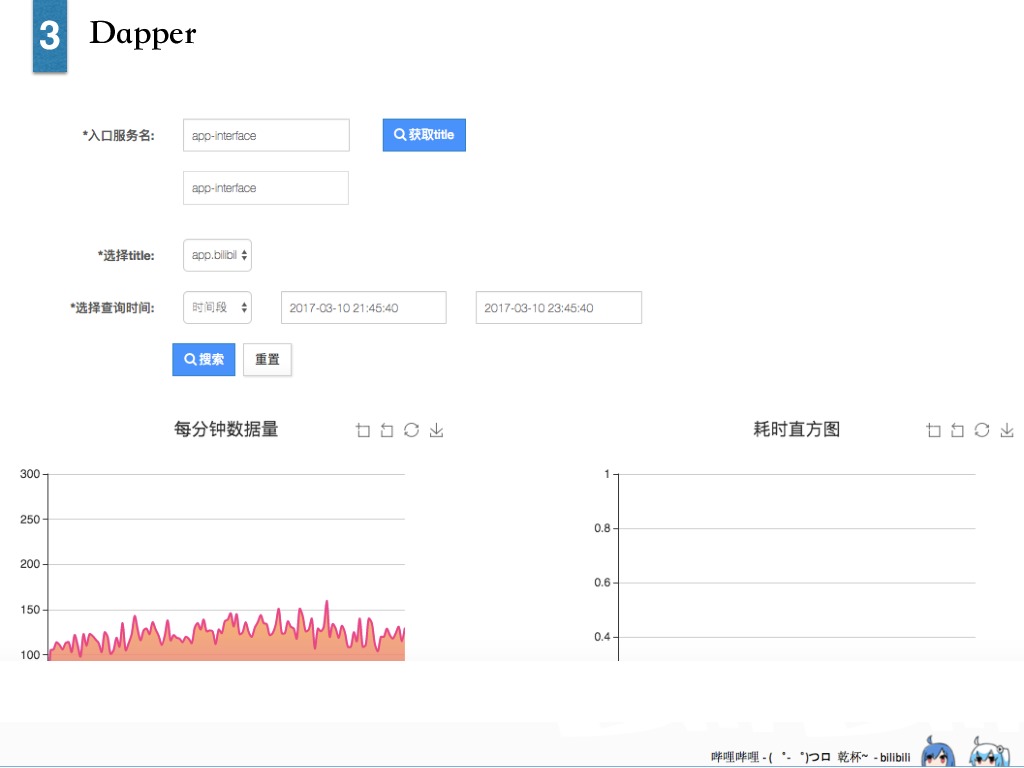Image resolution: width=1024 pixels, height=768 pixels.
Task: Click the 300 y-axis label of data chart
Action: (x=30, y=474)
